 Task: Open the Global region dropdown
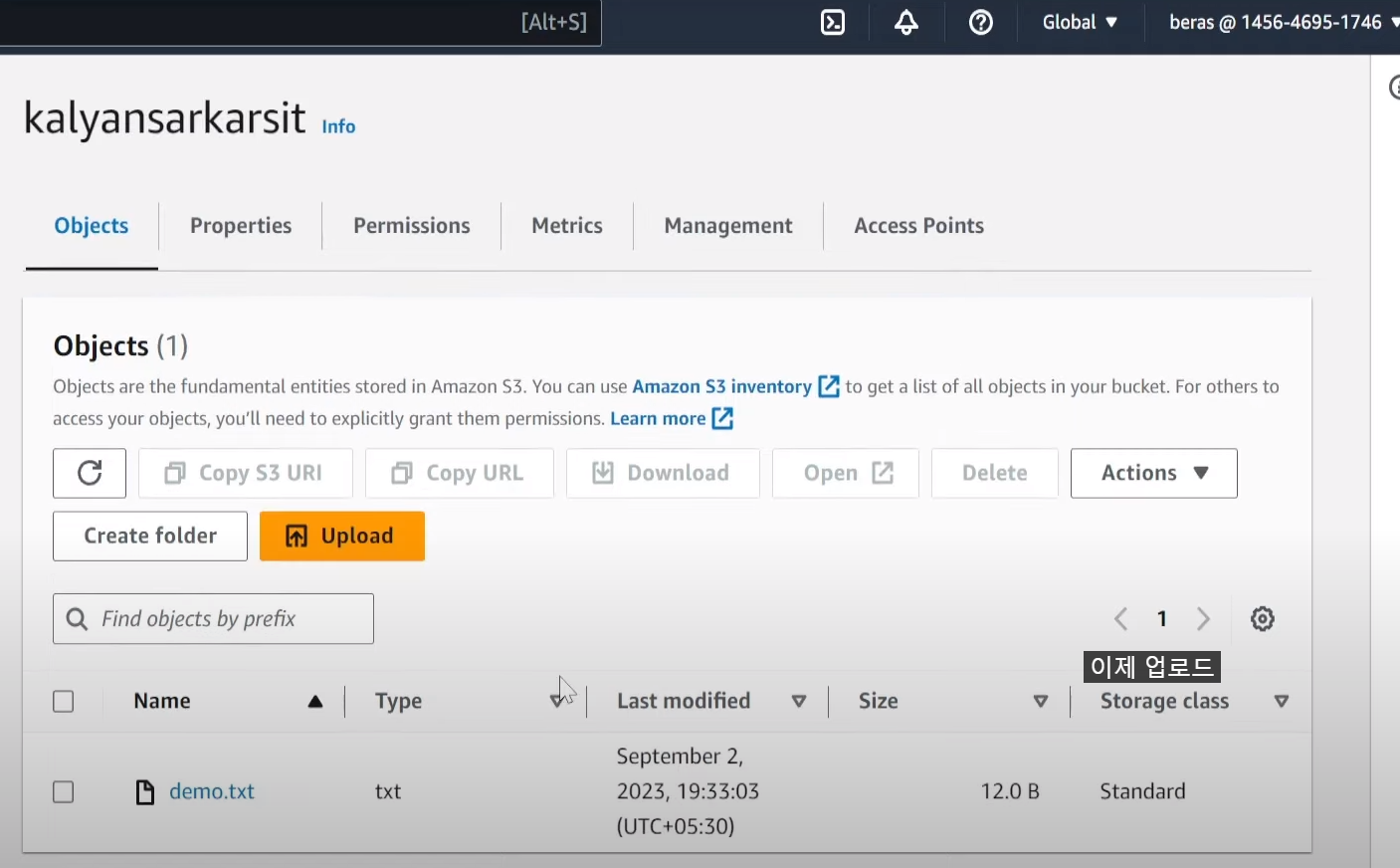click(1080, 22)
